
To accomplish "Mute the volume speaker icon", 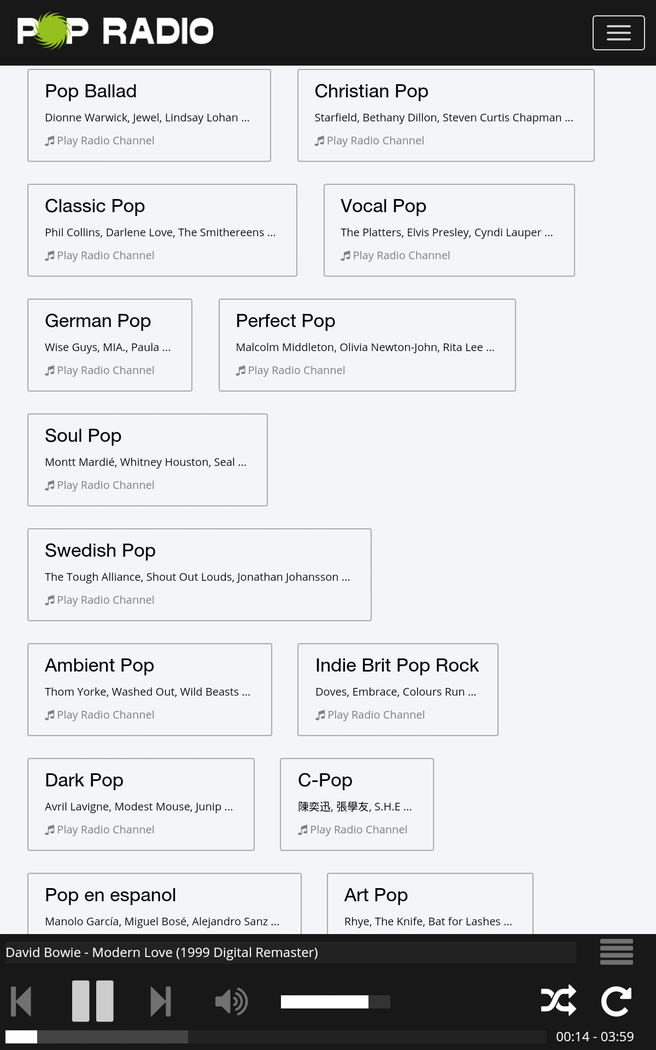I will (231, 1001).
